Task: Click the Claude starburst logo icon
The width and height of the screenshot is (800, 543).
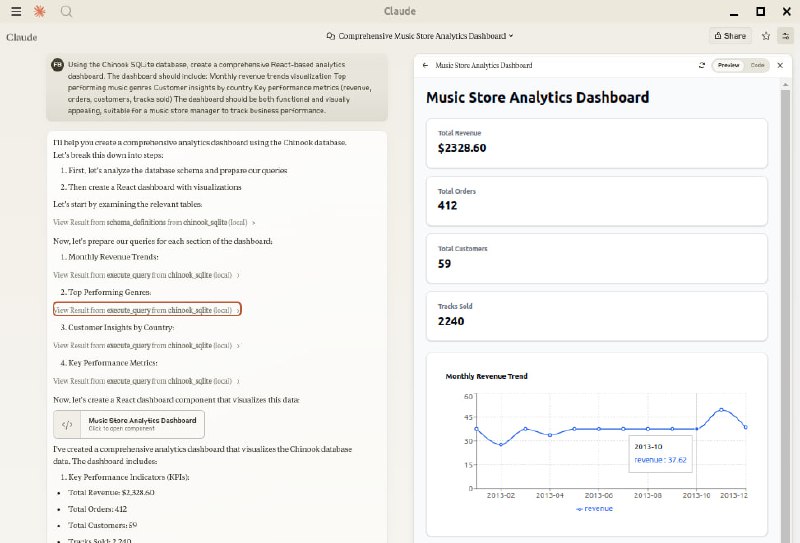Action: click(x=39, y=11)
